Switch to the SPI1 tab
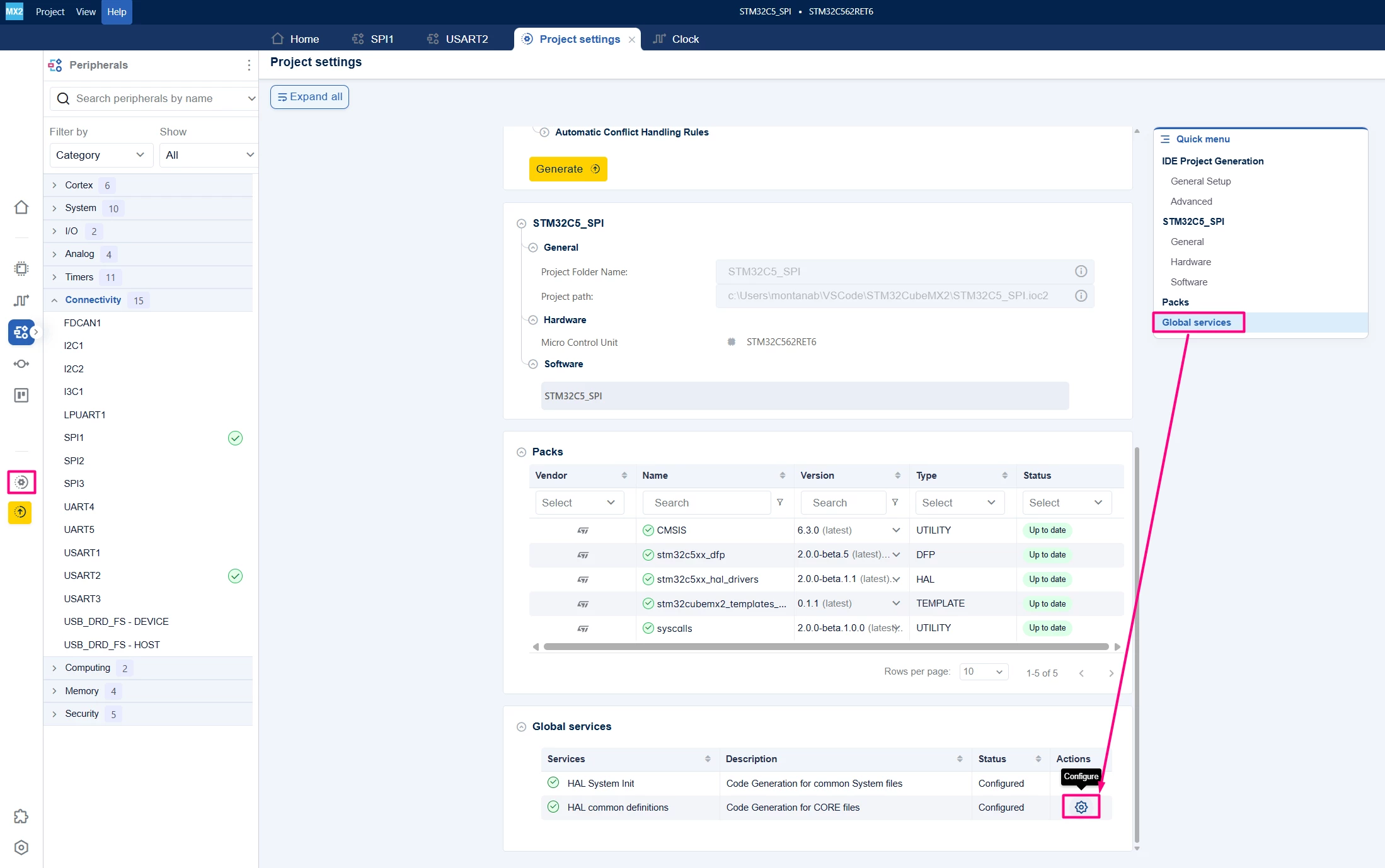1385x868 pixels. point(373,39)
